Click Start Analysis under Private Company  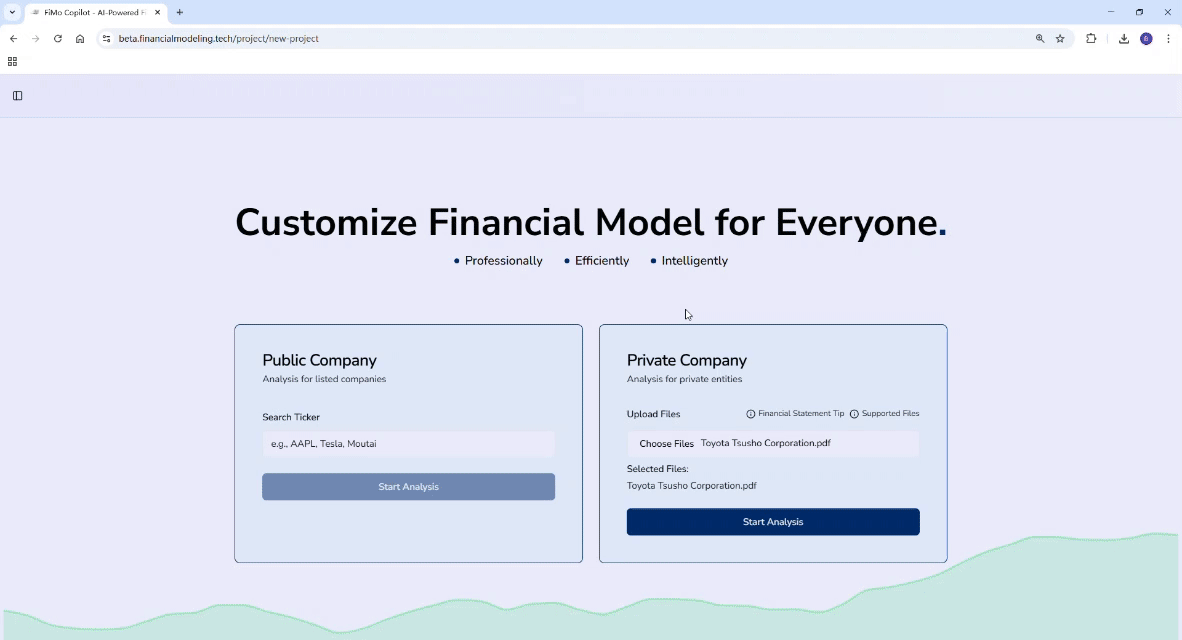(772, 521)
